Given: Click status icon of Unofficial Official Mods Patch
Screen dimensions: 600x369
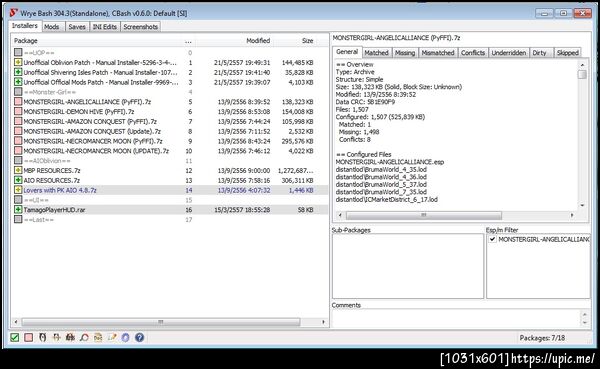Looking at the screenshot, I should point(18,82).
